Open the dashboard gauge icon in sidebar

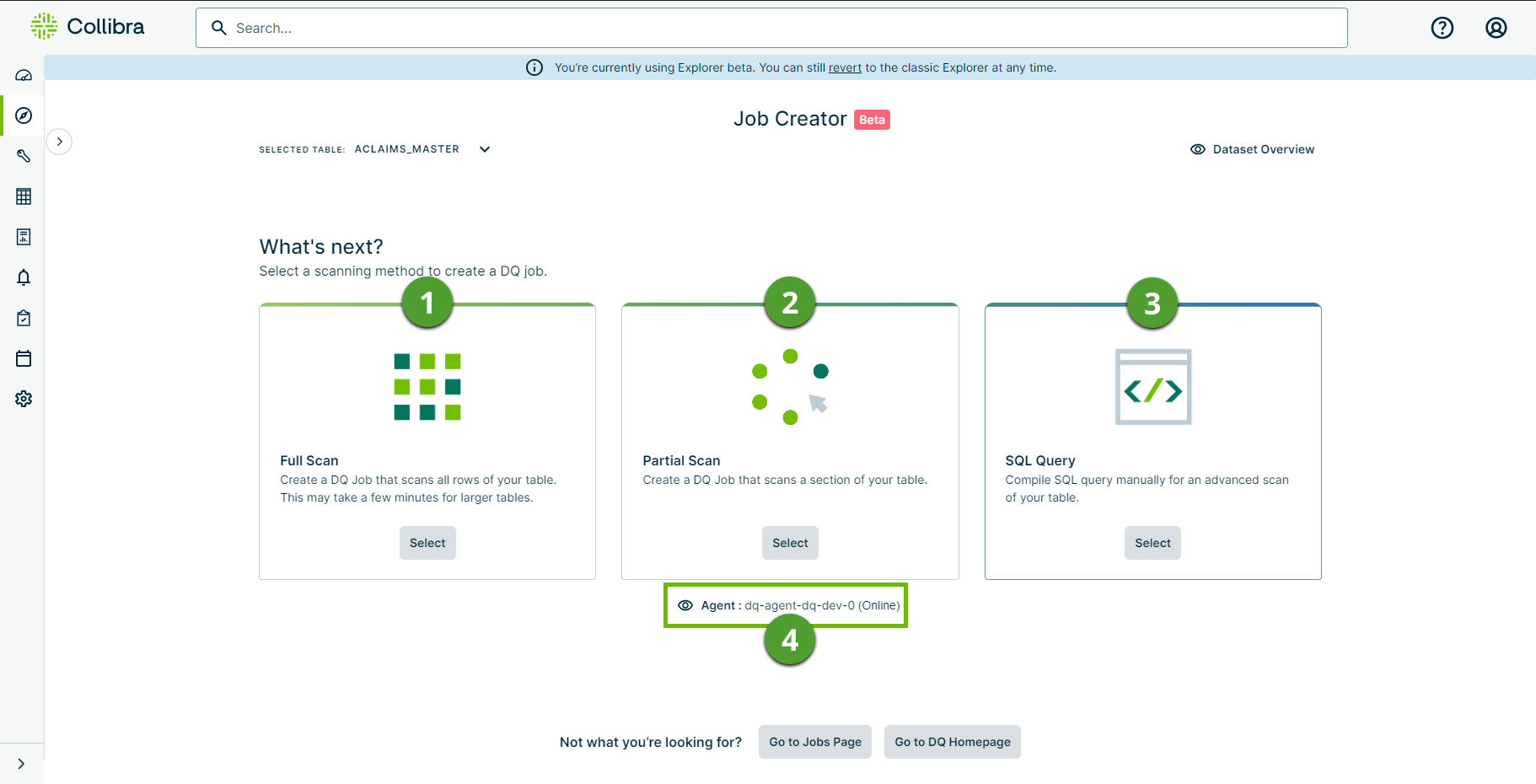(x=24, y=75)
